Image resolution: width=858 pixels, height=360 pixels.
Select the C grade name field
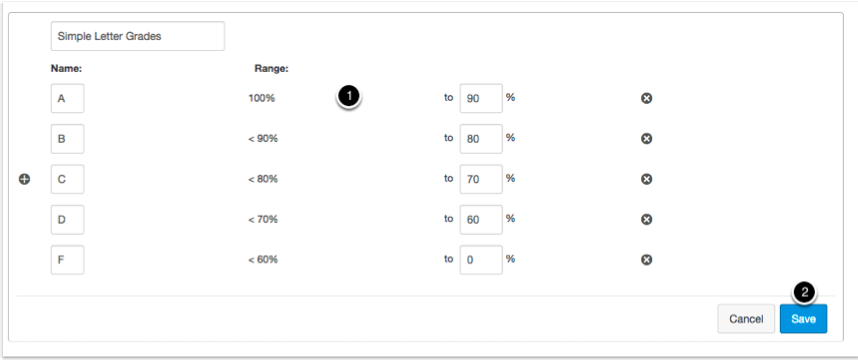click(x=67, y=179)
